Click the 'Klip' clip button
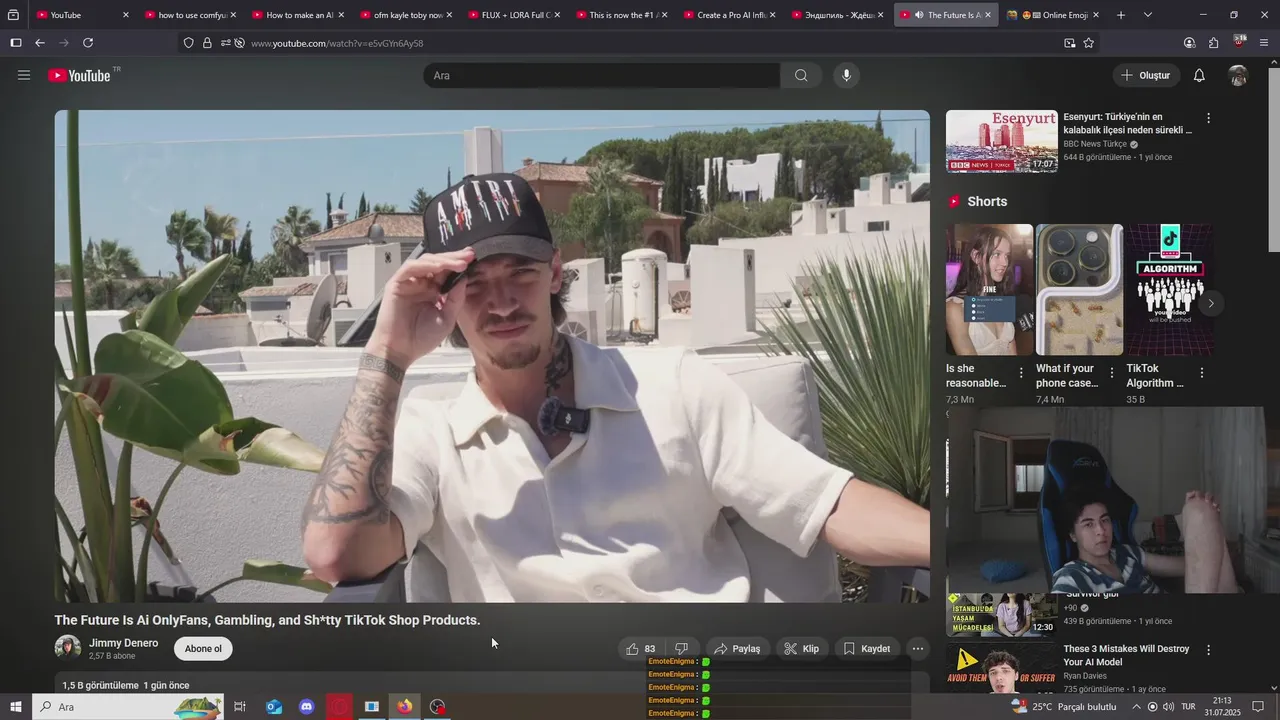The image size is (1280, 720). 802,649
